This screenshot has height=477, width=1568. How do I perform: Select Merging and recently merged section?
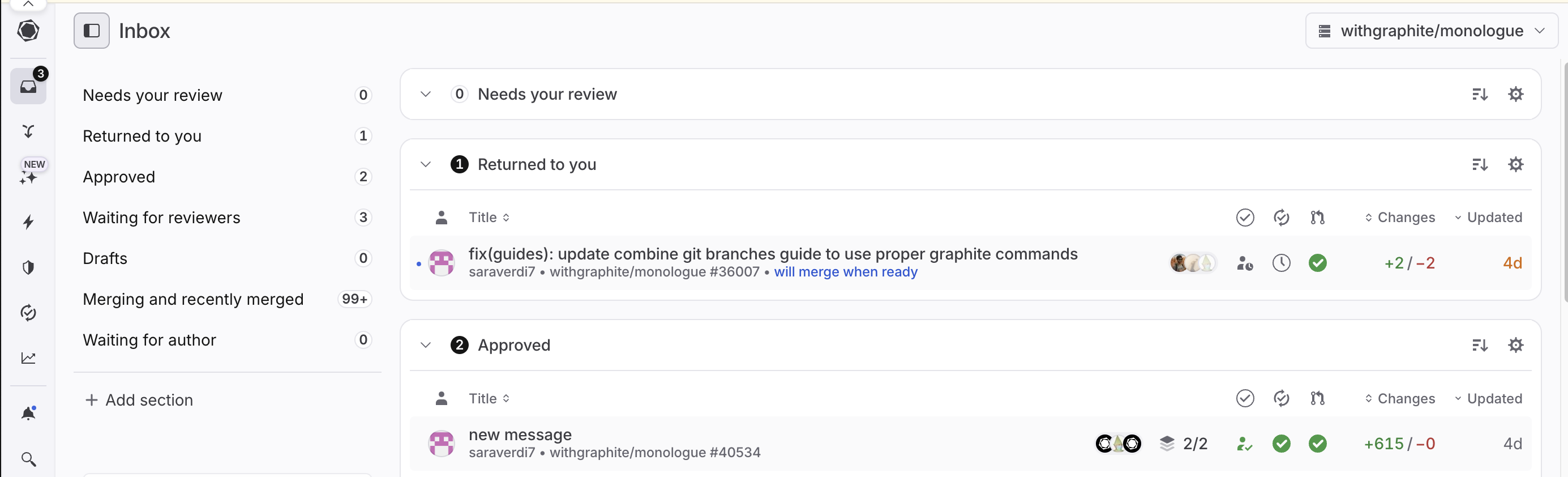pos(193,299)
